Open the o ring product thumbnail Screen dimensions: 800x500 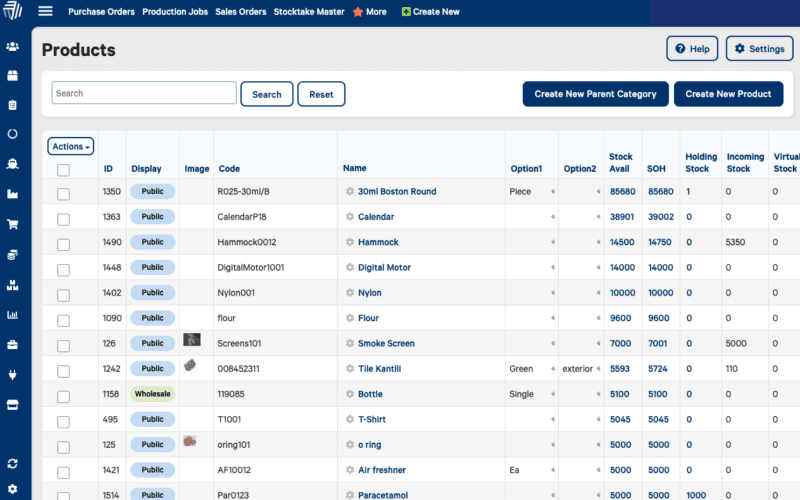tap(190, 441)
